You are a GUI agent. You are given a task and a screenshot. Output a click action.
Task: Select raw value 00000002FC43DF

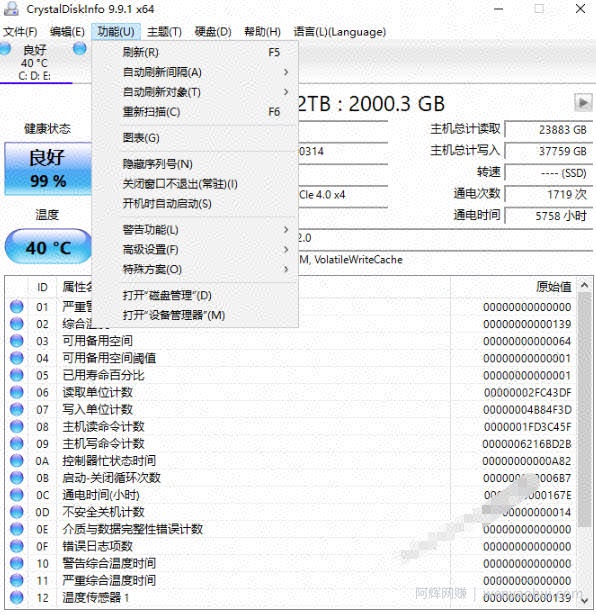pos(527,393)
